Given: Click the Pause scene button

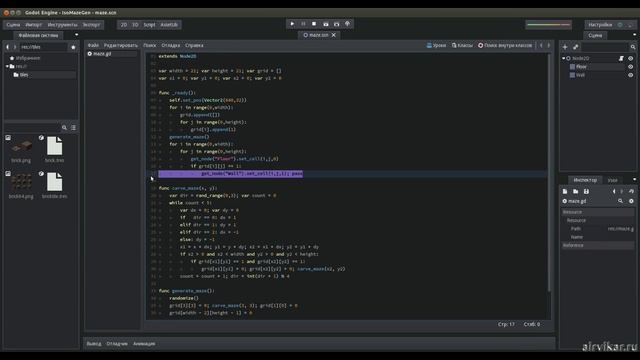Looking at the screenshot, I should tap(303, 24).
